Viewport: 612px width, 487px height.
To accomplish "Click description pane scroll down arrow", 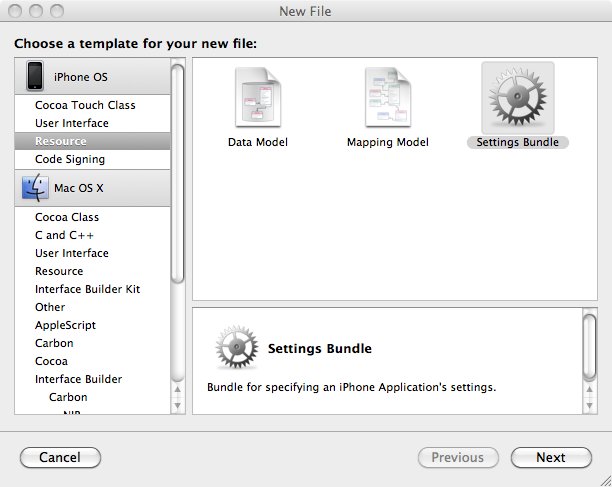I will (589, 405).
